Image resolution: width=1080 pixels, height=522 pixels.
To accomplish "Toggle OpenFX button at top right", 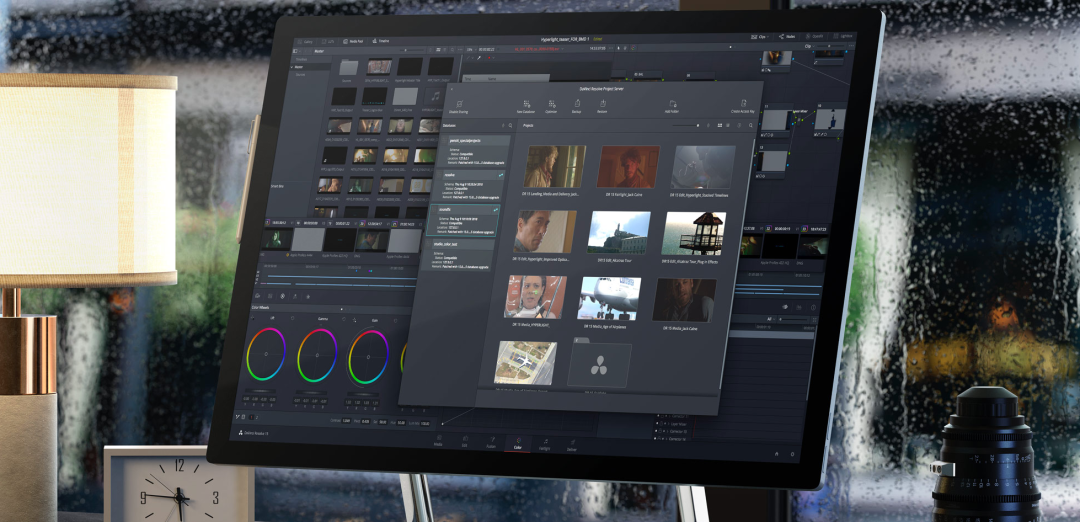I will point(814,36).
